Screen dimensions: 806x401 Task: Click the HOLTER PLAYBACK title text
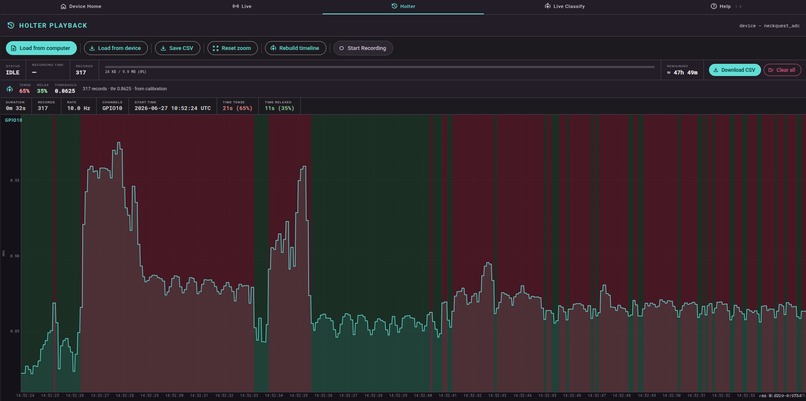click(53, 25)
